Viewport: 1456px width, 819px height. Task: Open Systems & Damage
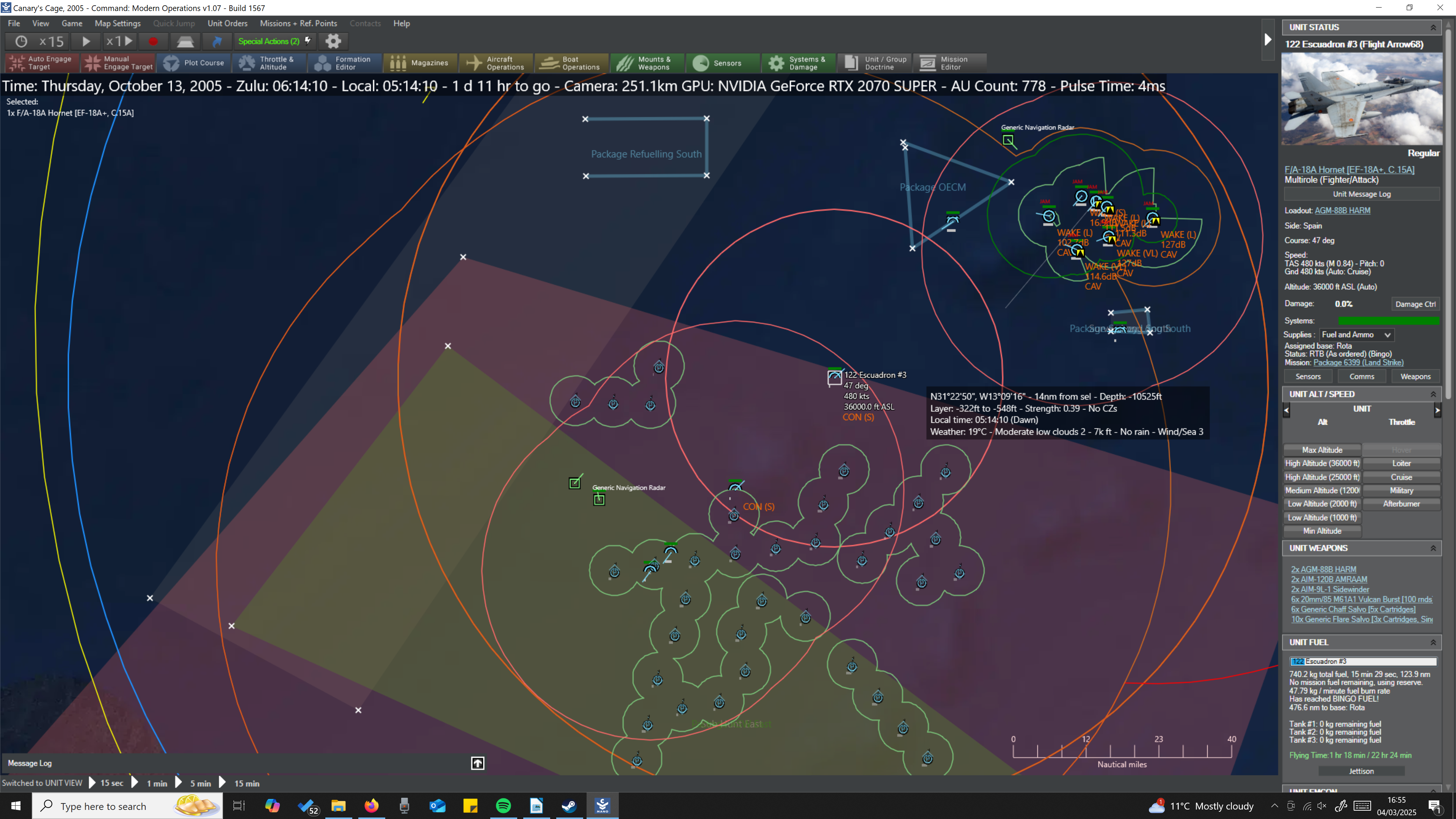tap(799, 63)
